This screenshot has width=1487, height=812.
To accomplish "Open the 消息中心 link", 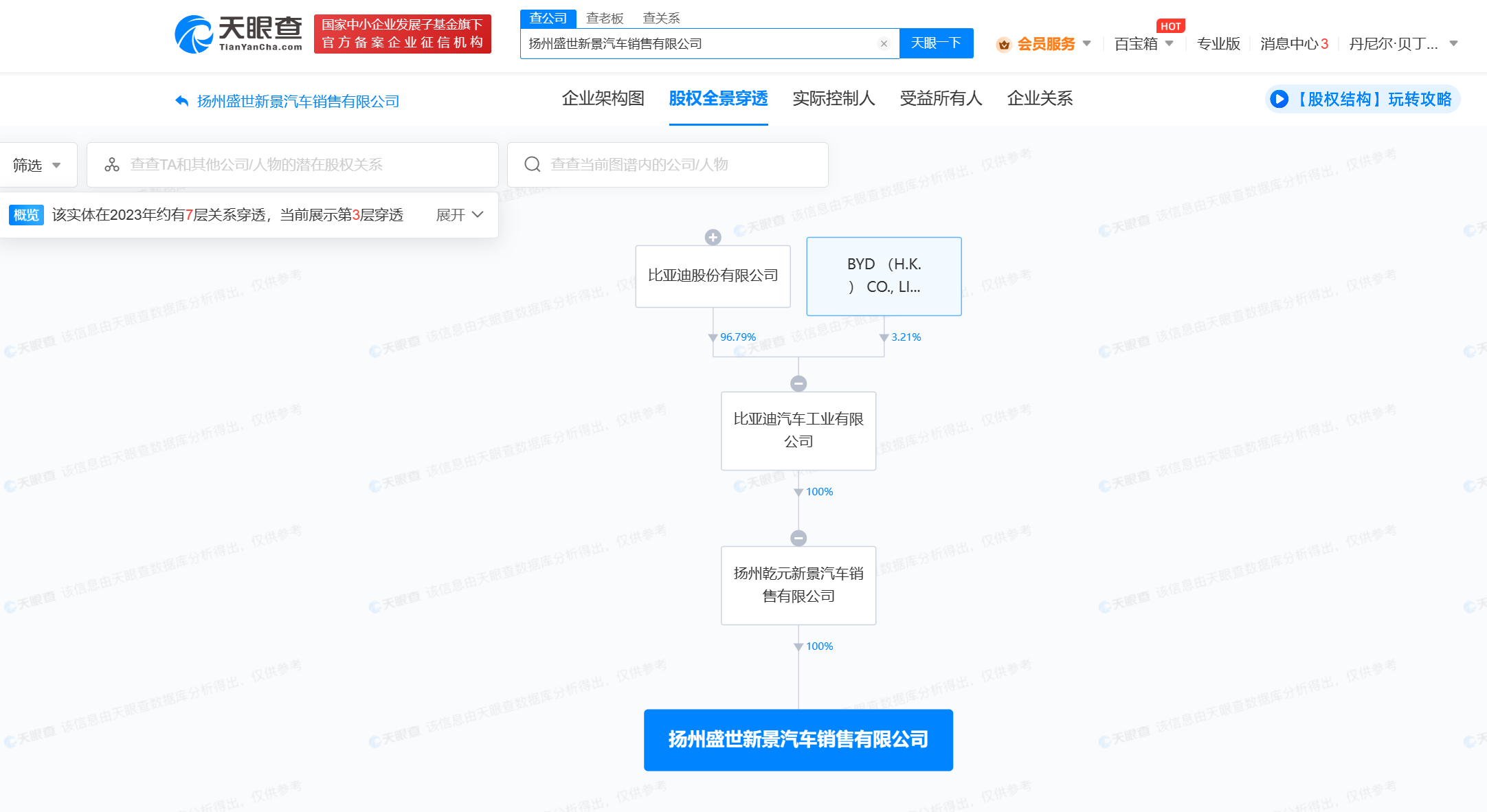I will click(1294, 44).
